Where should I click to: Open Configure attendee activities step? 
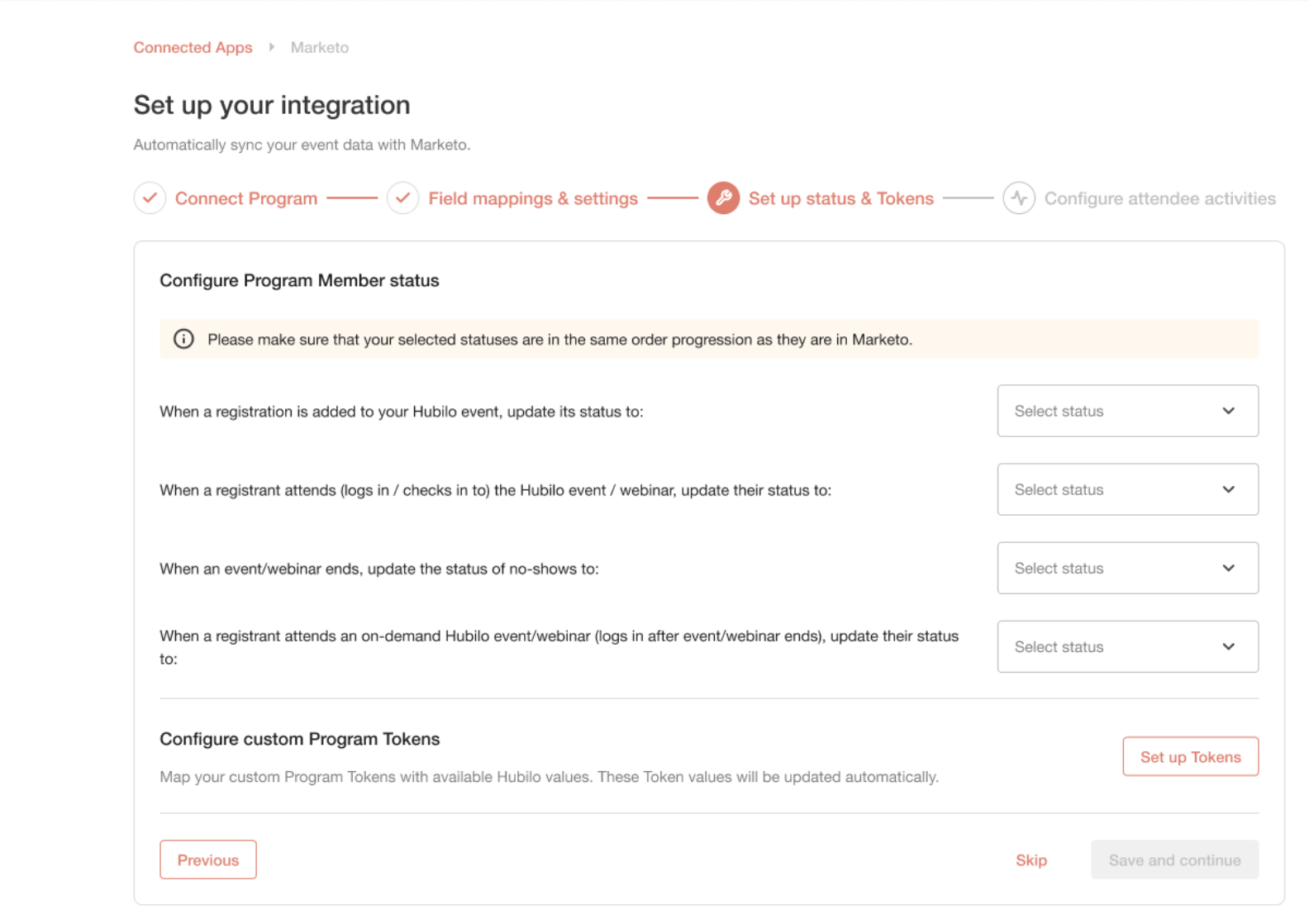point(1159,198)
